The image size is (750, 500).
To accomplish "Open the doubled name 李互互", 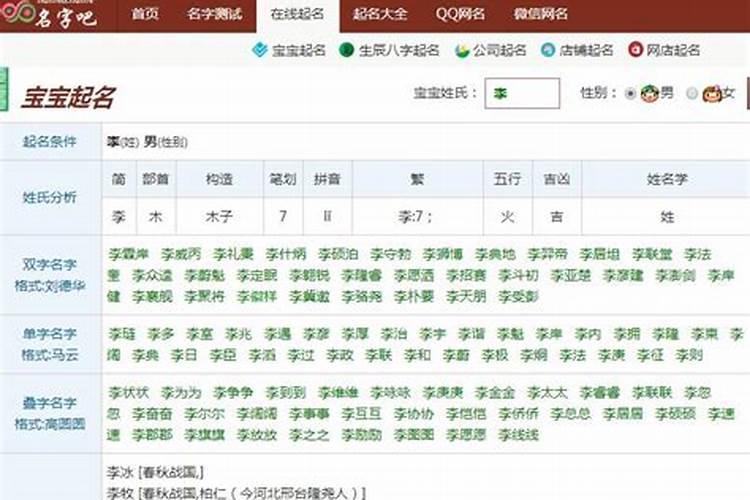I will point(361,414).
